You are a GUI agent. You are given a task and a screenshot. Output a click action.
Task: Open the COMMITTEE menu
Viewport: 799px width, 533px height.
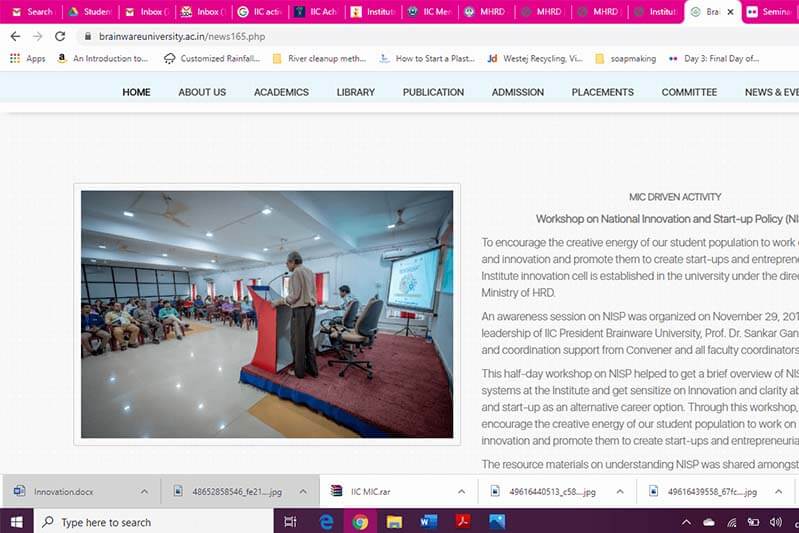689,92
